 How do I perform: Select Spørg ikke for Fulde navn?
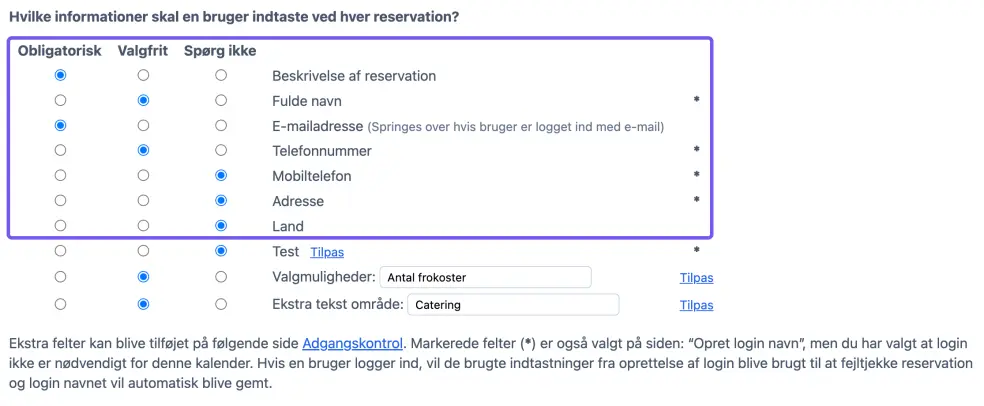(221, 100)
